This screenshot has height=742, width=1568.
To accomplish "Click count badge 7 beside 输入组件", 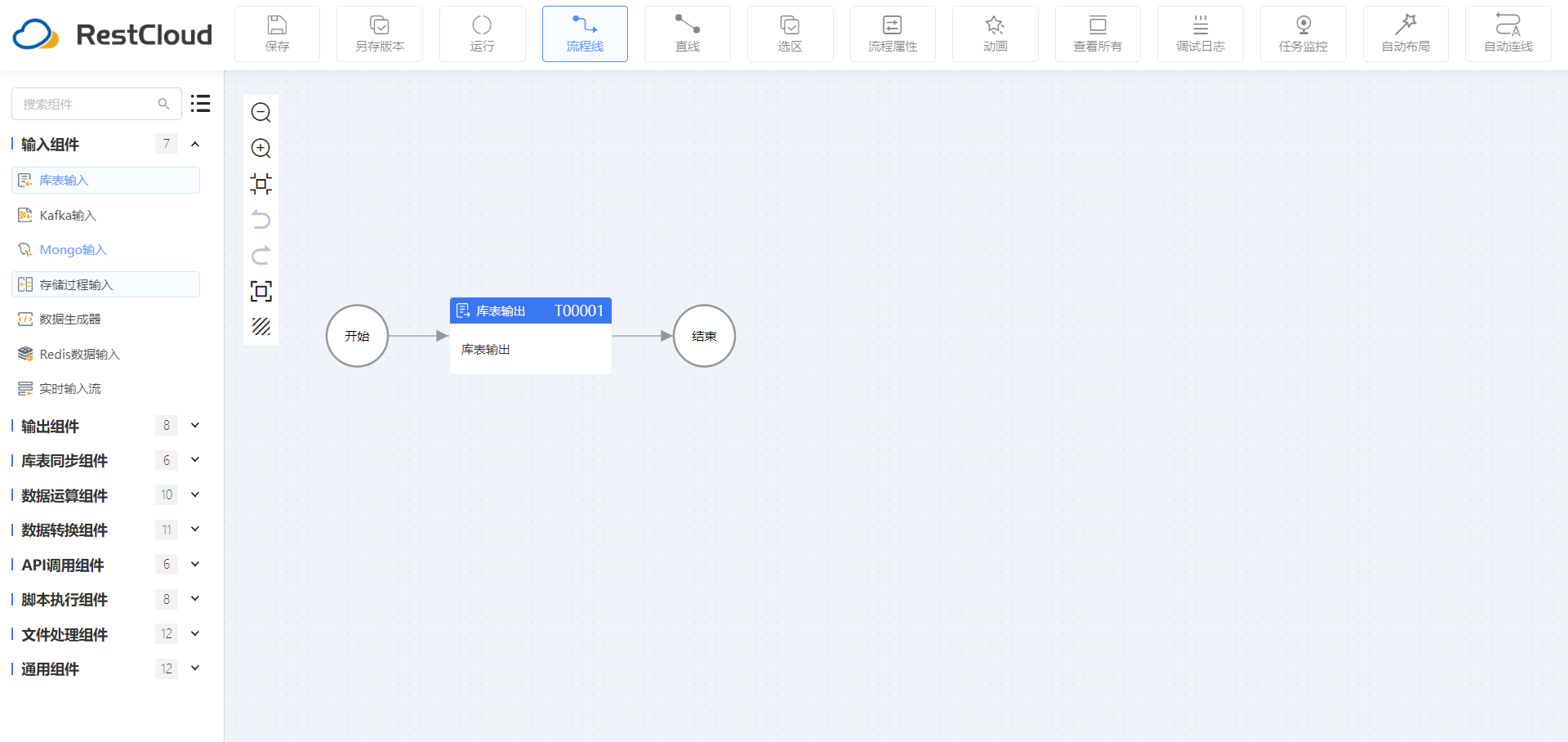I will 167,144.
